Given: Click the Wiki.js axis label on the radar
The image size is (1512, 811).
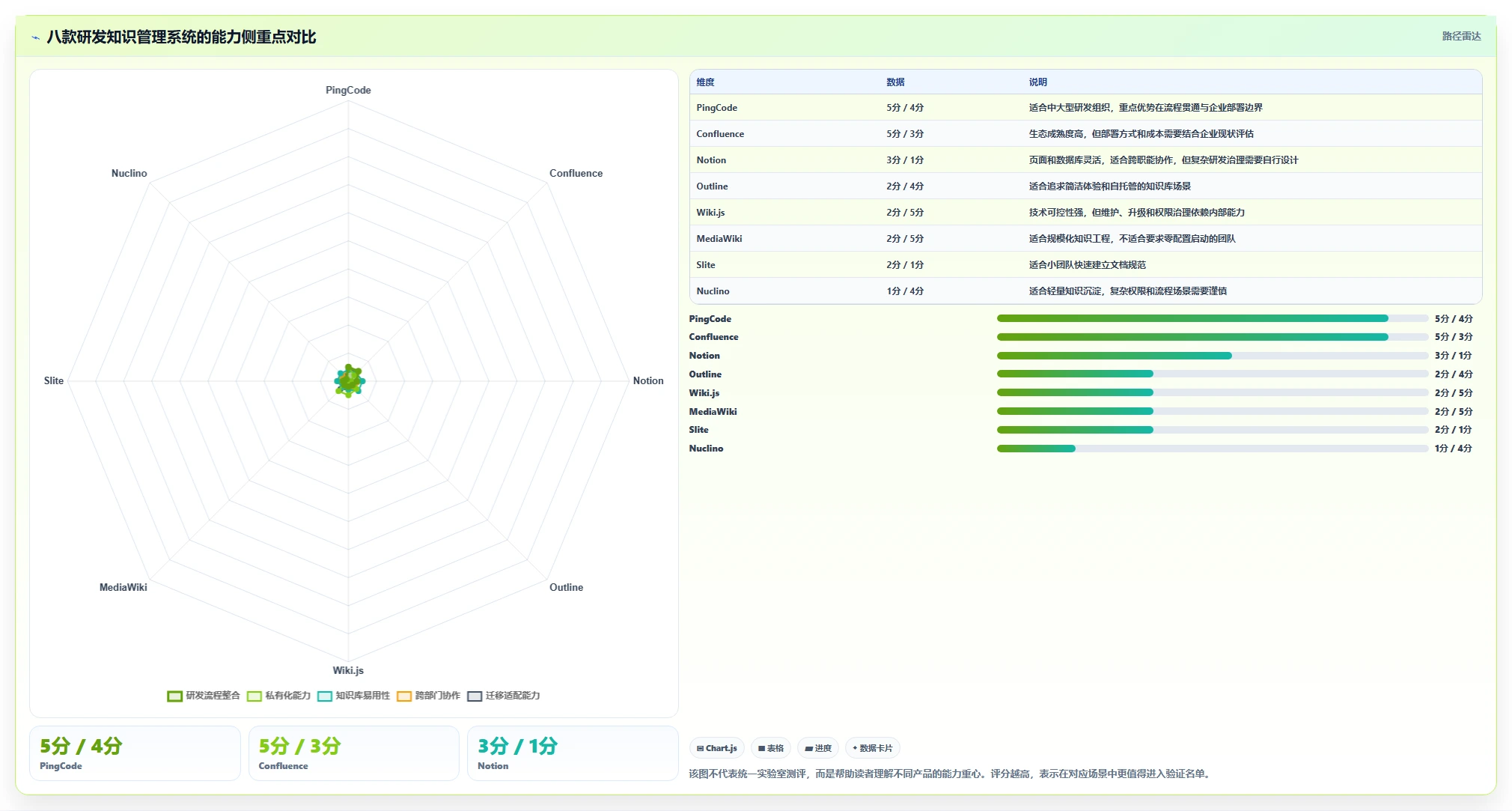Looking at the screenshot, I should point(348,670).
